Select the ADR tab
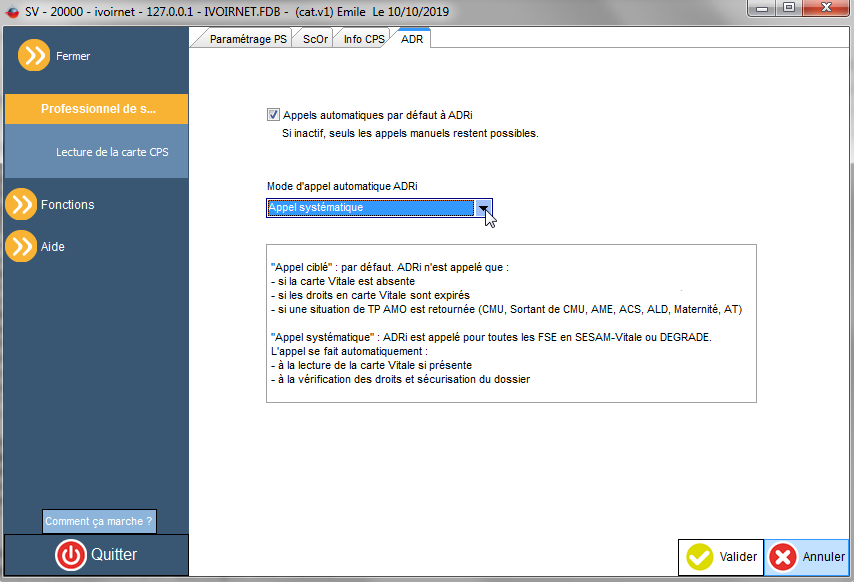This screenshot has width=854, height=582. point(412,39)
